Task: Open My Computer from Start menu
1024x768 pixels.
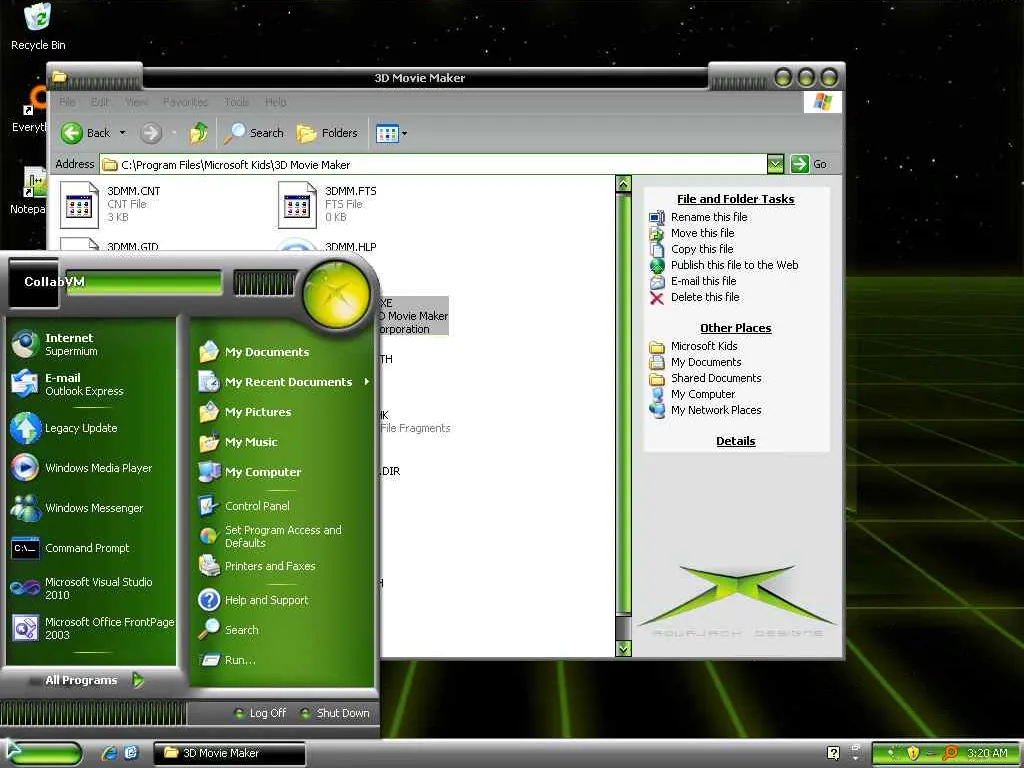Action: click(x=283, y=472)
